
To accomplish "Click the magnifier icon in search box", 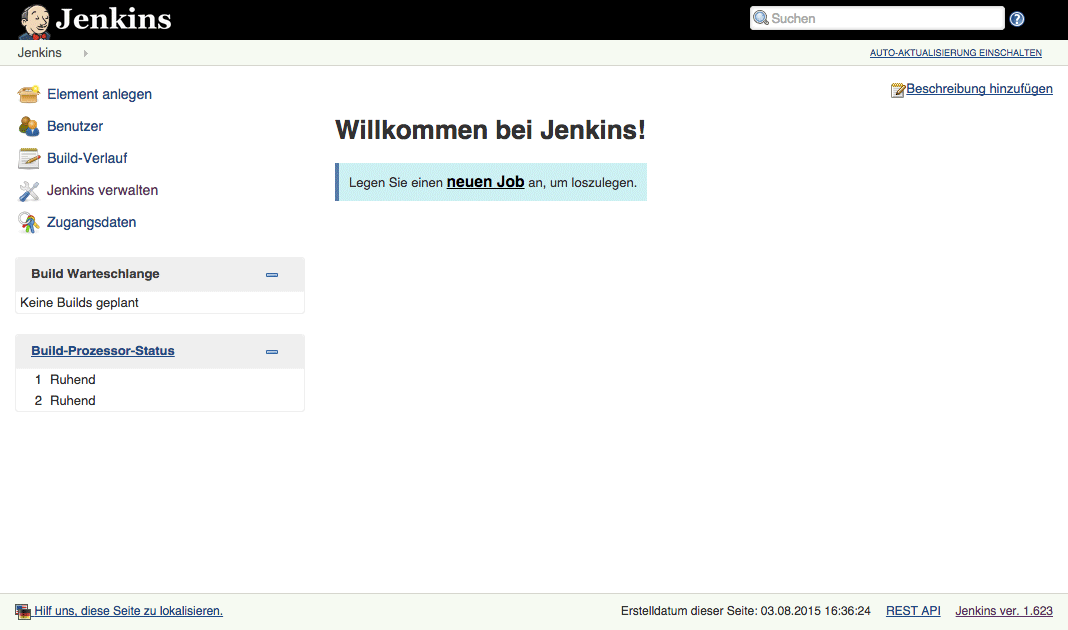I will coord(761,18).
